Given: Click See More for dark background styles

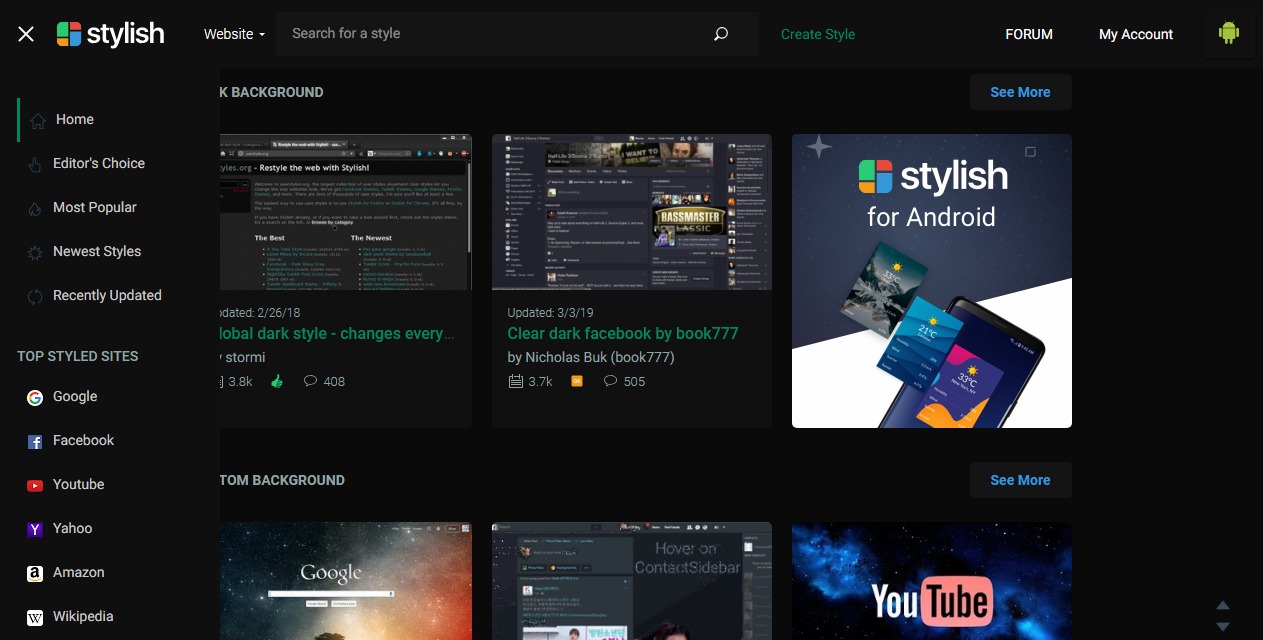Looking at the screenshot, I should pyautogui.click(x=1020, y=92).
